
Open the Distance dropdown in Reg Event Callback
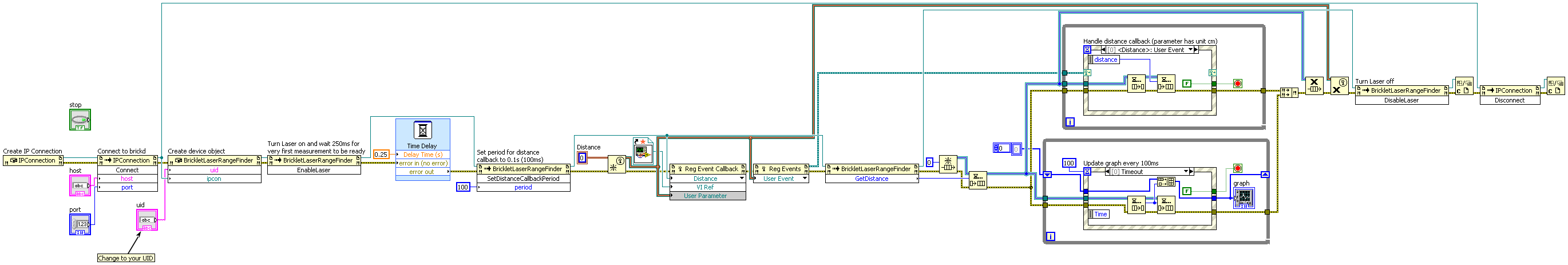coord(742,179)
